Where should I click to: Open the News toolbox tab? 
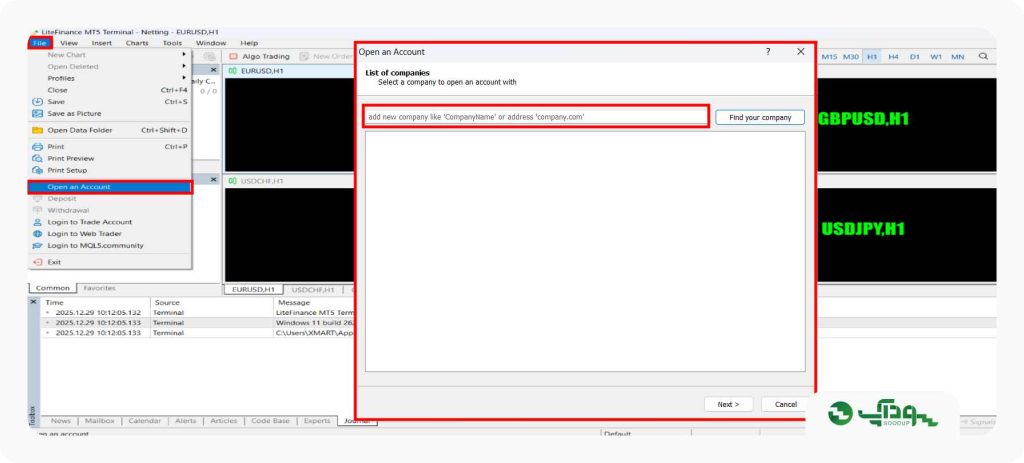click(x=60, y=421)
